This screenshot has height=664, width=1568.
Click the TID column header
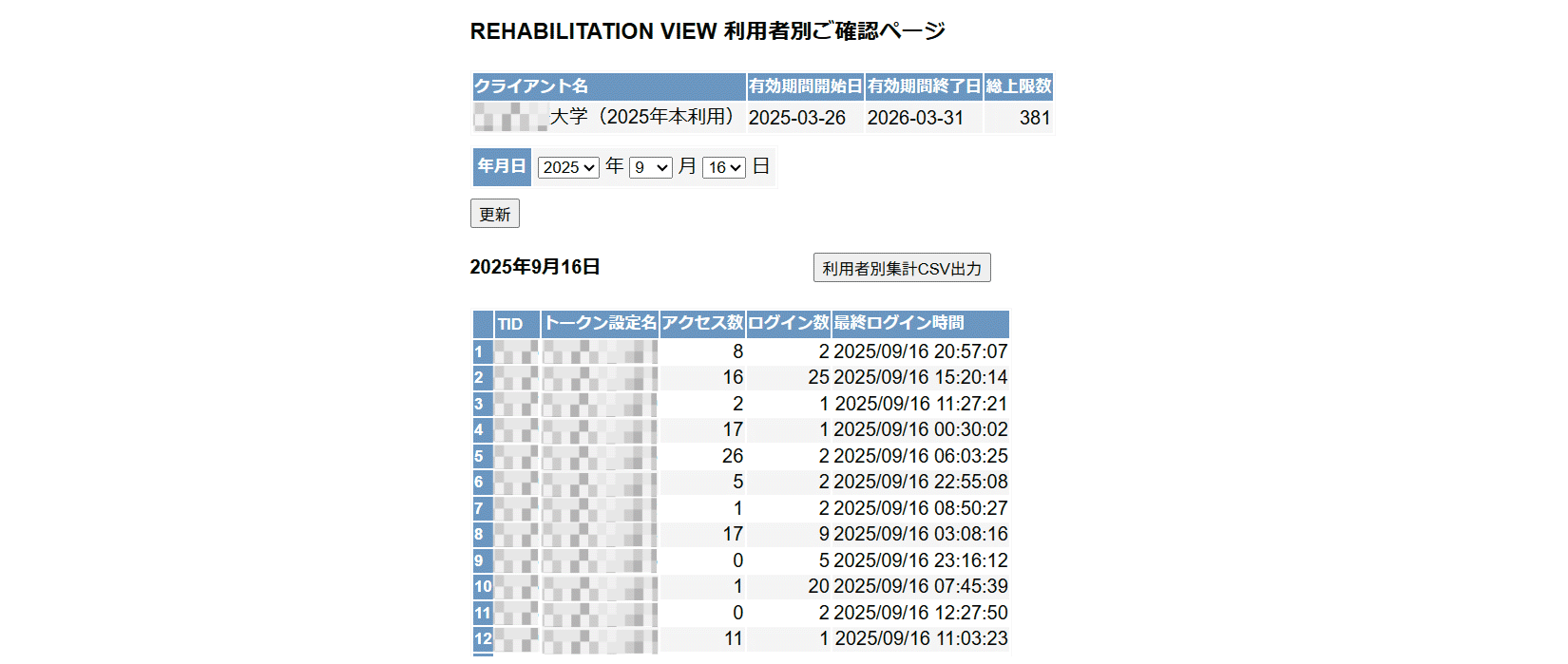coord(516,324)
